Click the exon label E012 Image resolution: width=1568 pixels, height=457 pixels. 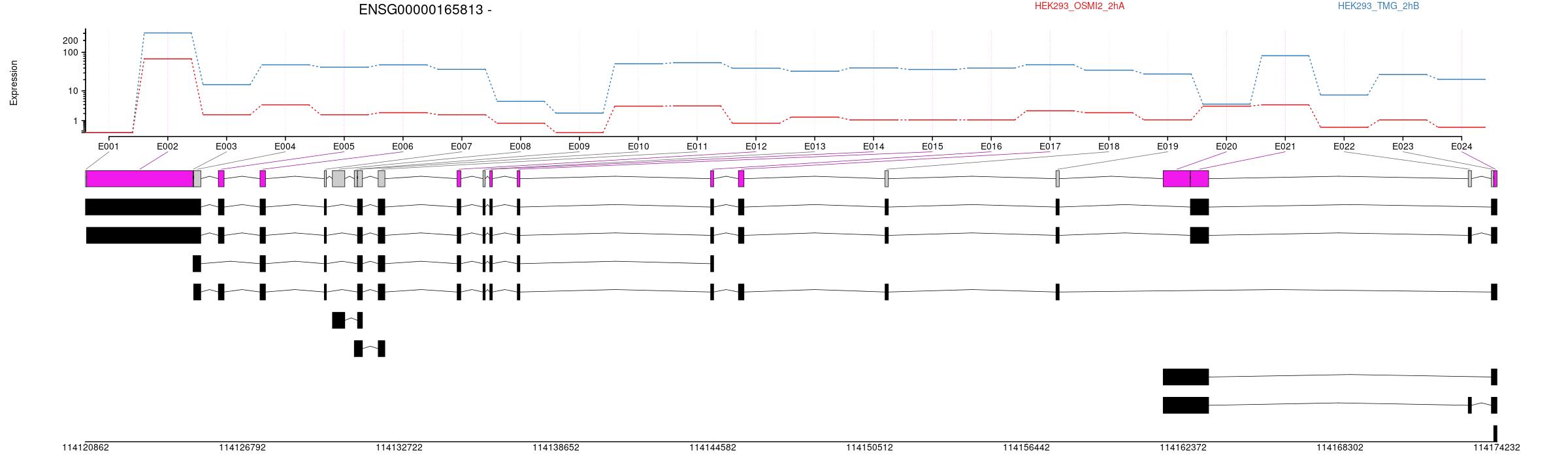pos(756,147)
